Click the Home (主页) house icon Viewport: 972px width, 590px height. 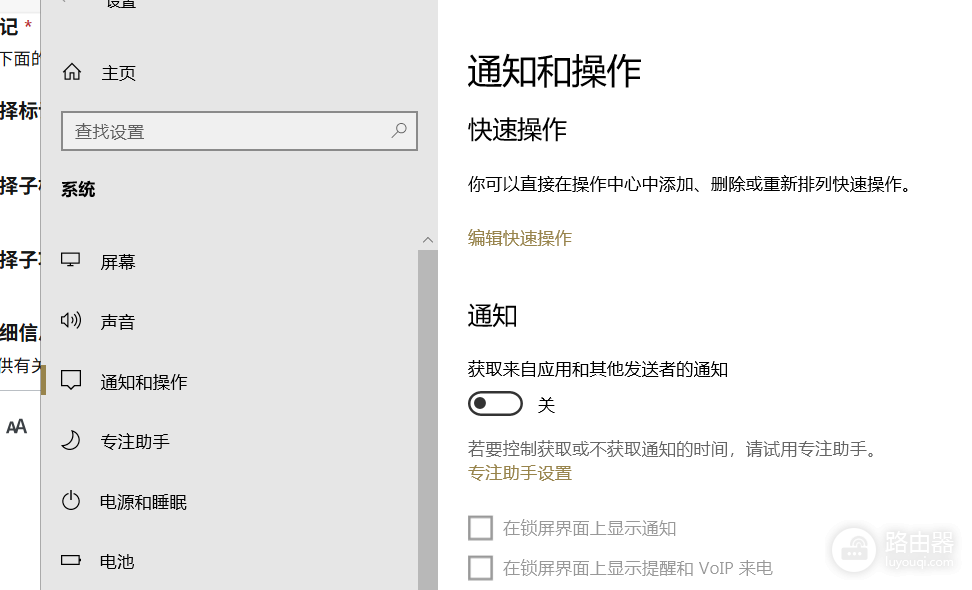tap(72, 72)
